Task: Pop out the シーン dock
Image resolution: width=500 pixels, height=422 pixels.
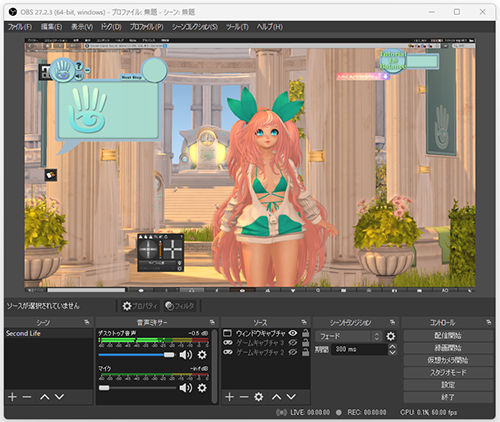Action: 87,322
